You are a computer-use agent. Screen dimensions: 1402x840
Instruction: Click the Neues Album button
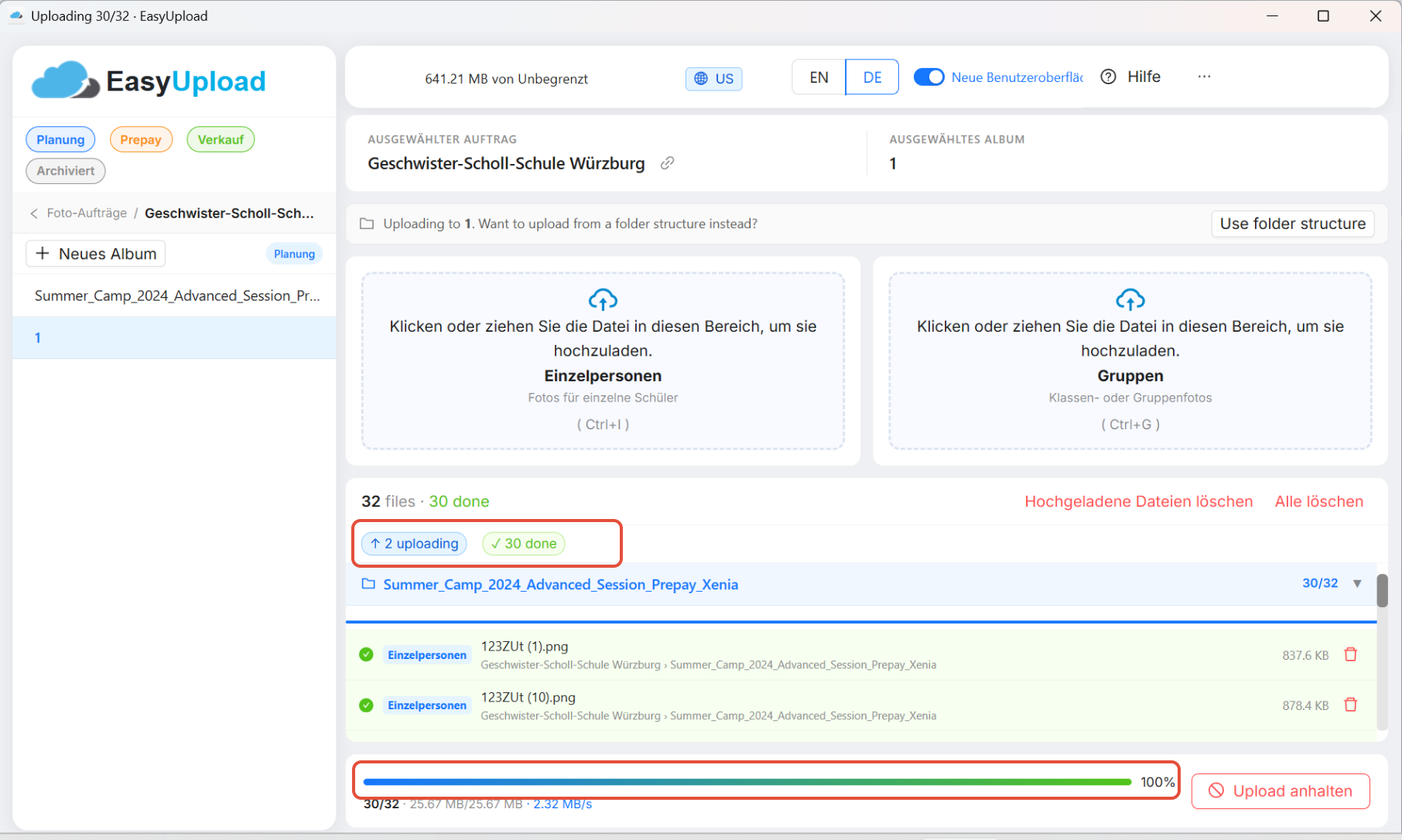tap(96, 254)
